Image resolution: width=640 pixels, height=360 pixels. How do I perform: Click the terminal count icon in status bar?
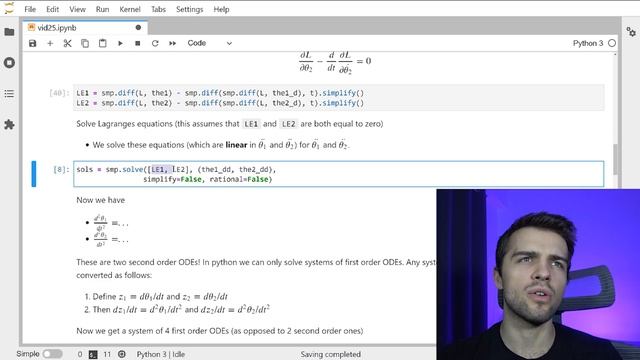click(x=93, y=354)
